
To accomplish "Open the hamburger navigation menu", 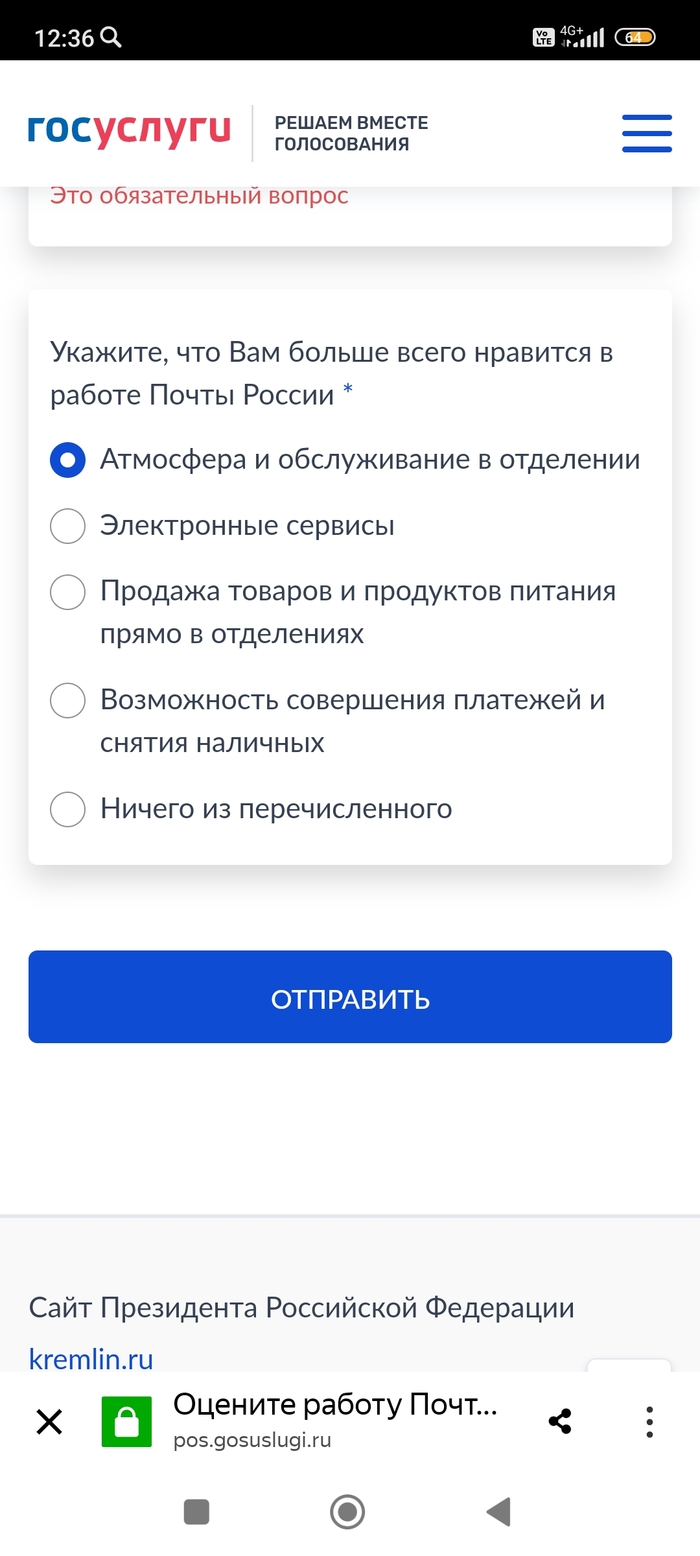I will (646, 133).
